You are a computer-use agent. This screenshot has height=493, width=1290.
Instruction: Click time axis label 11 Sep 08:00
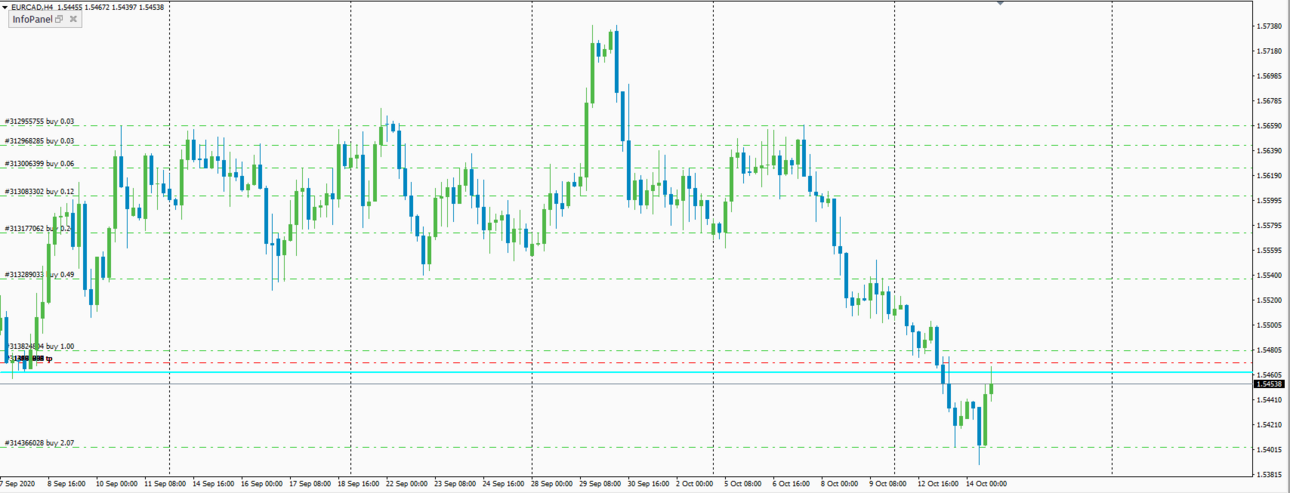[166, 484]
